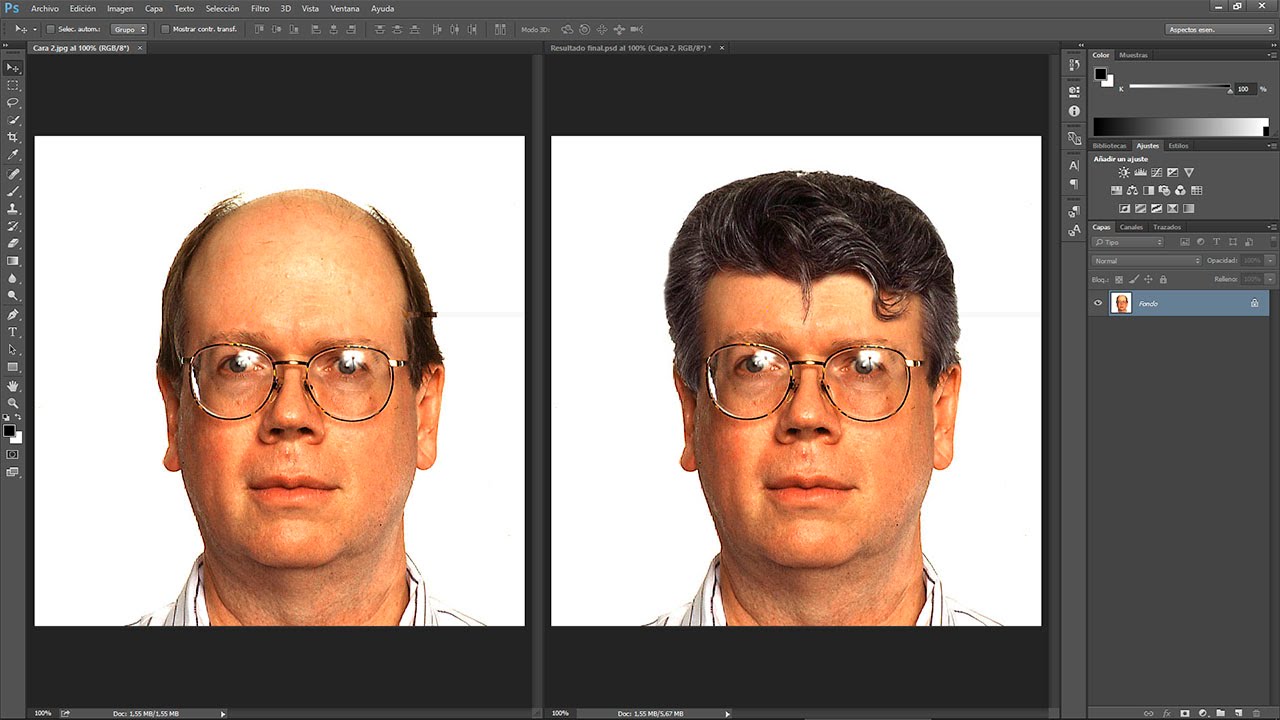Click the K value input field
This screenshot has width=1280, height=720.
click(x=1244, y=89)
